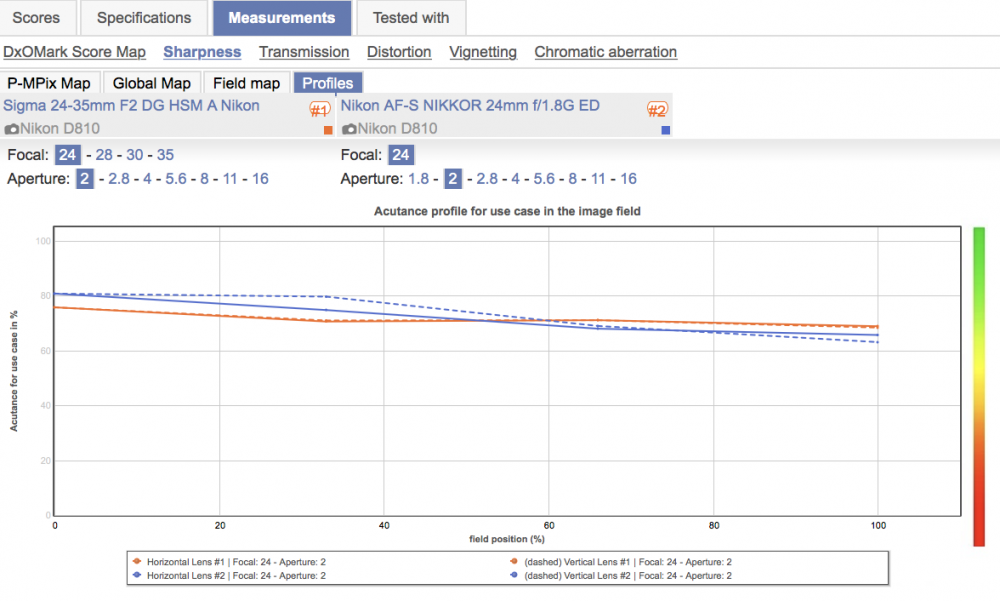Open the Global Map sub-tab
1000x601 pixels.
click(x=152, y=84)
